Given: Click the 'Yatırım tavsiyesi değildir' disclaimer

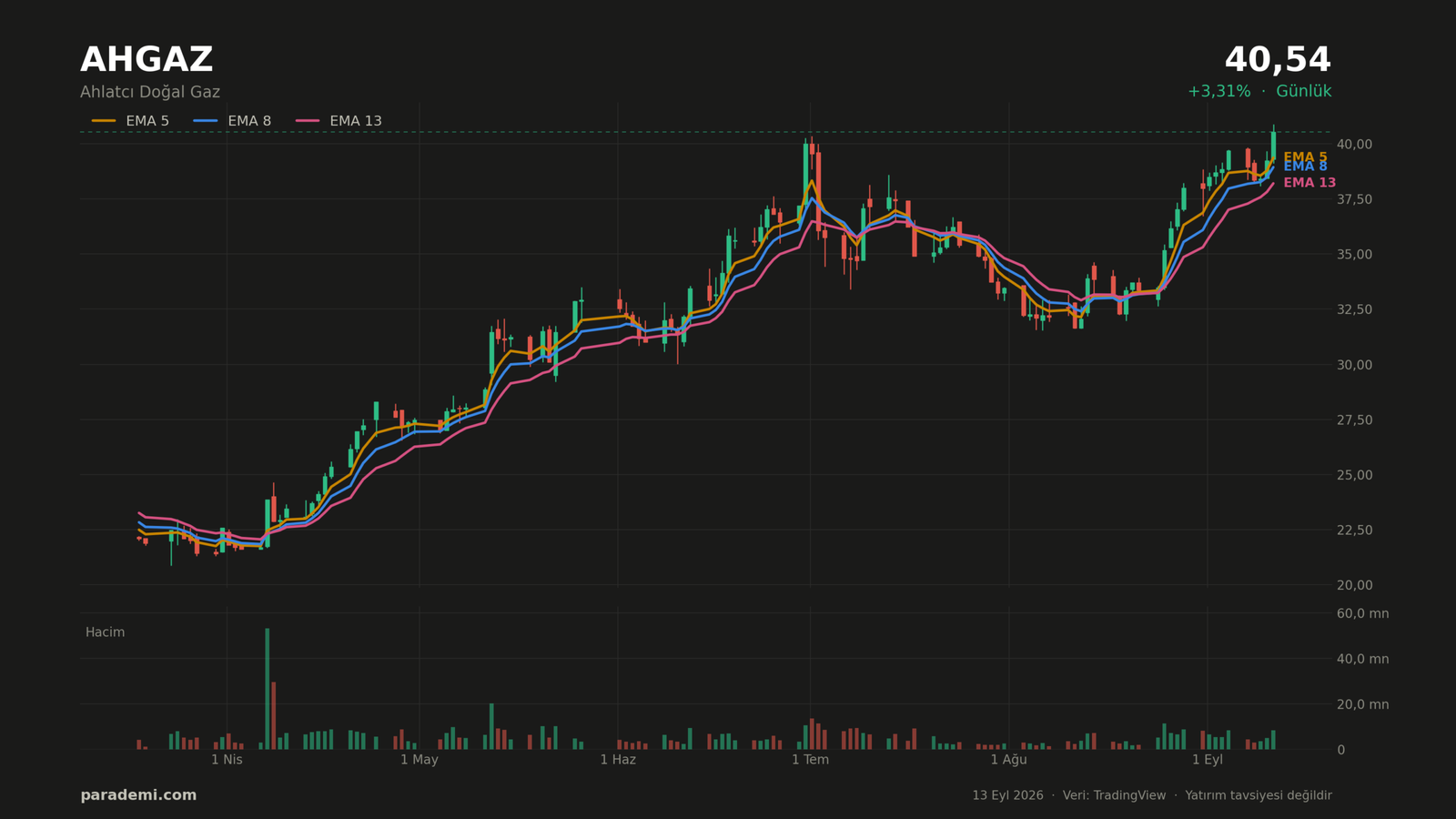Looking at the screenshot, I should coord(1259,795).
